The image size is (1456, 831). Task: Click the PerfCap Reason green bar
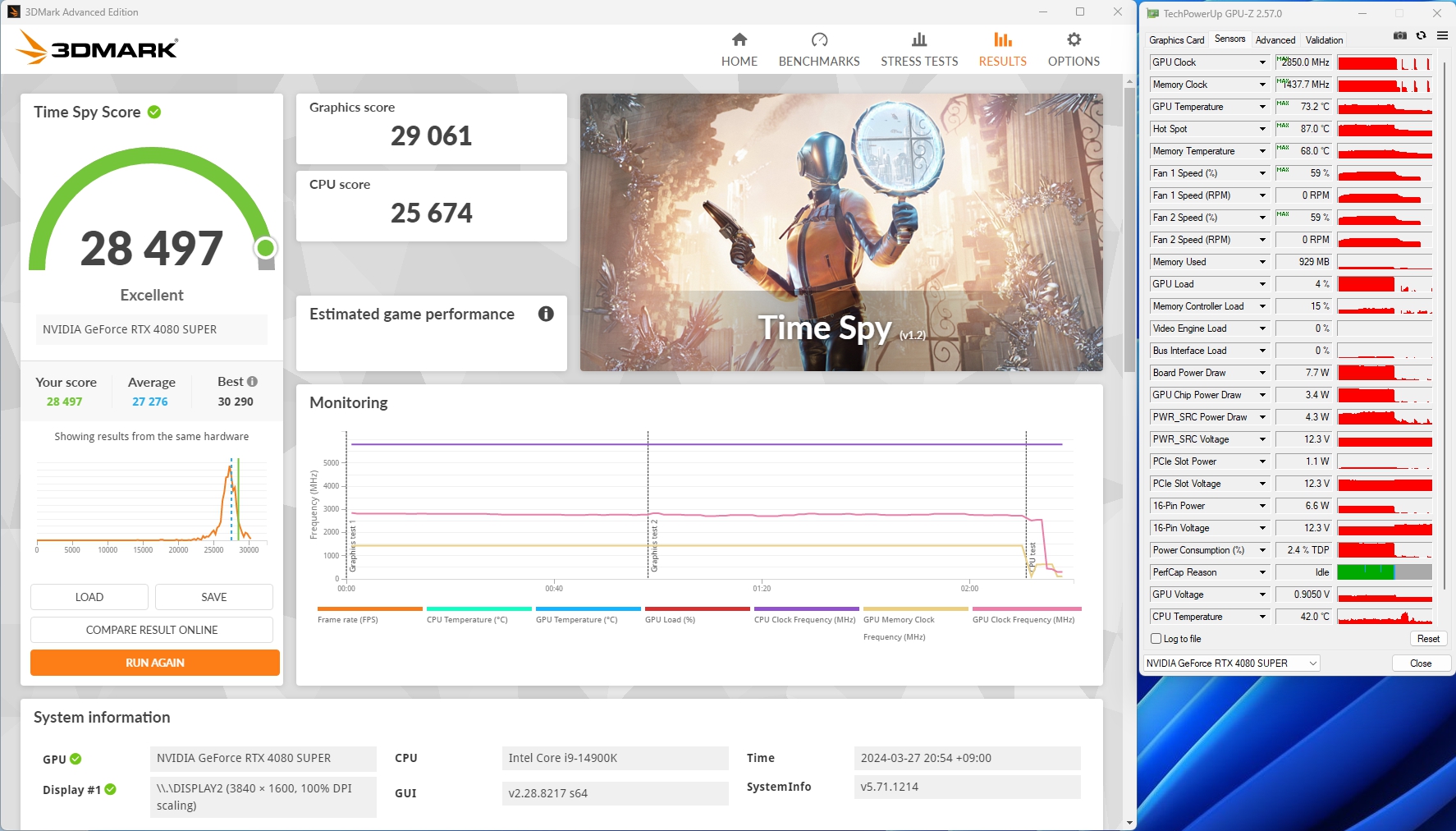click(x=1366, y=572)
